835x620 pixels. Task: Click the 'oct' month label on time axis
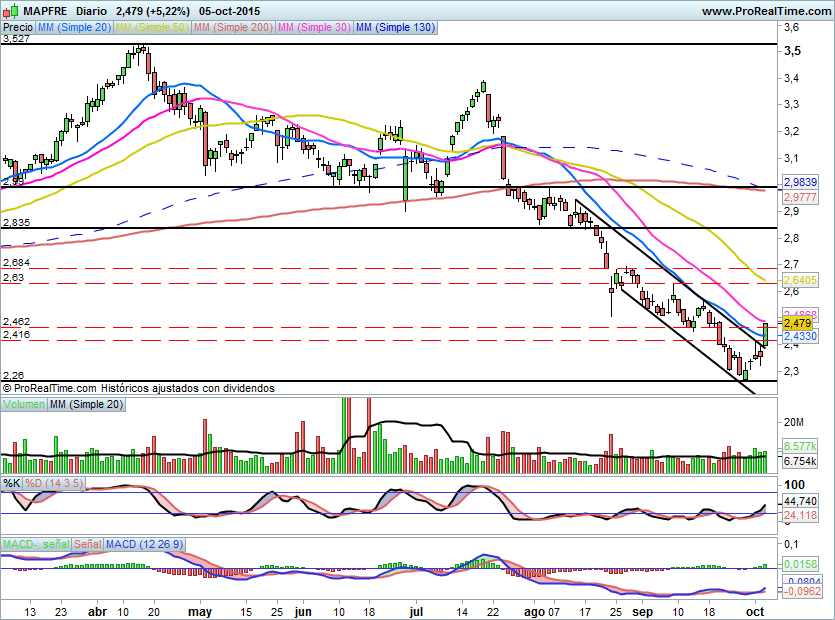(755, 612)
